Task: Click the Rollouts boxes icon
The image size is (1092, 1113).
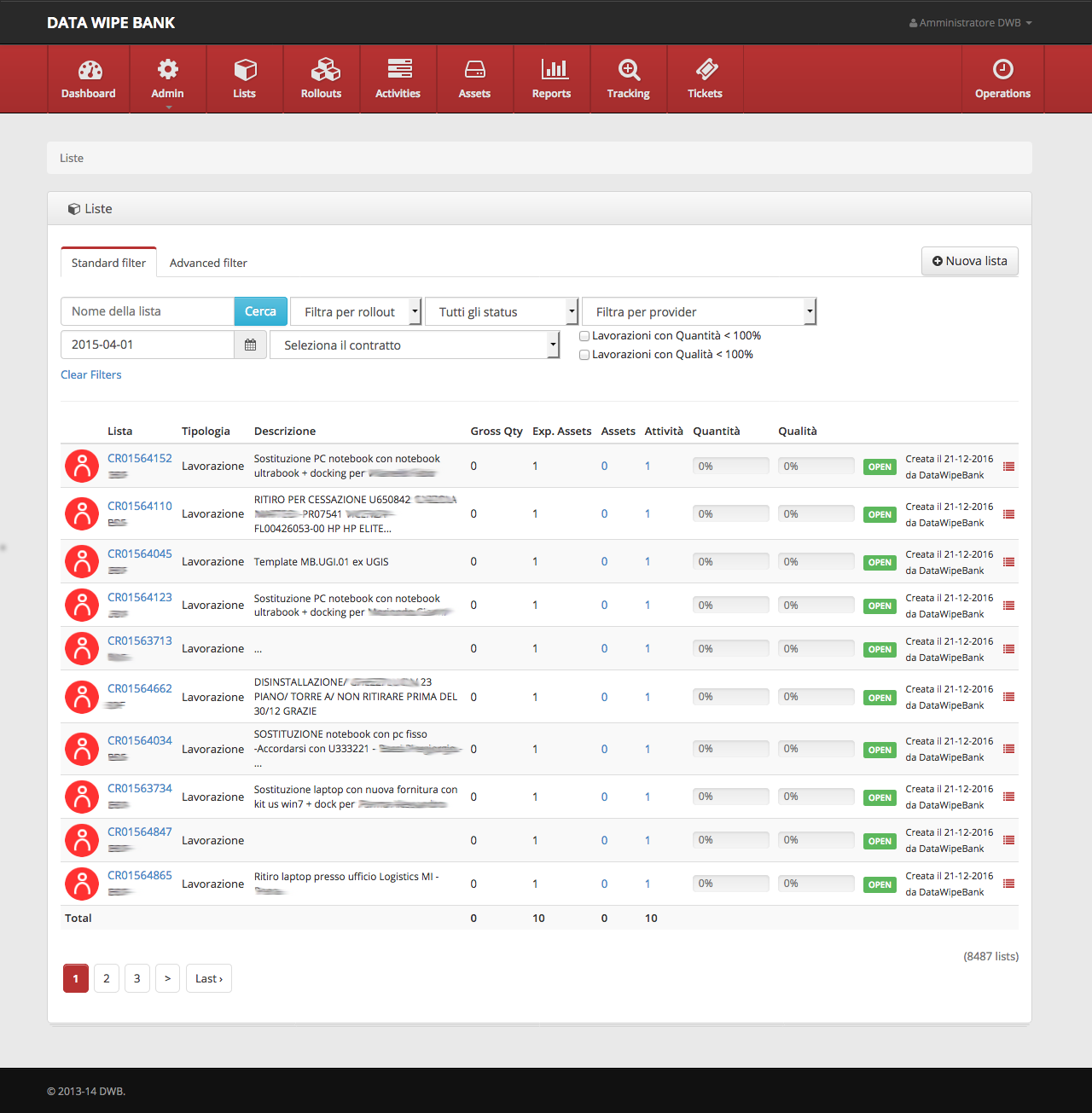Action: [x=325, y=70]
